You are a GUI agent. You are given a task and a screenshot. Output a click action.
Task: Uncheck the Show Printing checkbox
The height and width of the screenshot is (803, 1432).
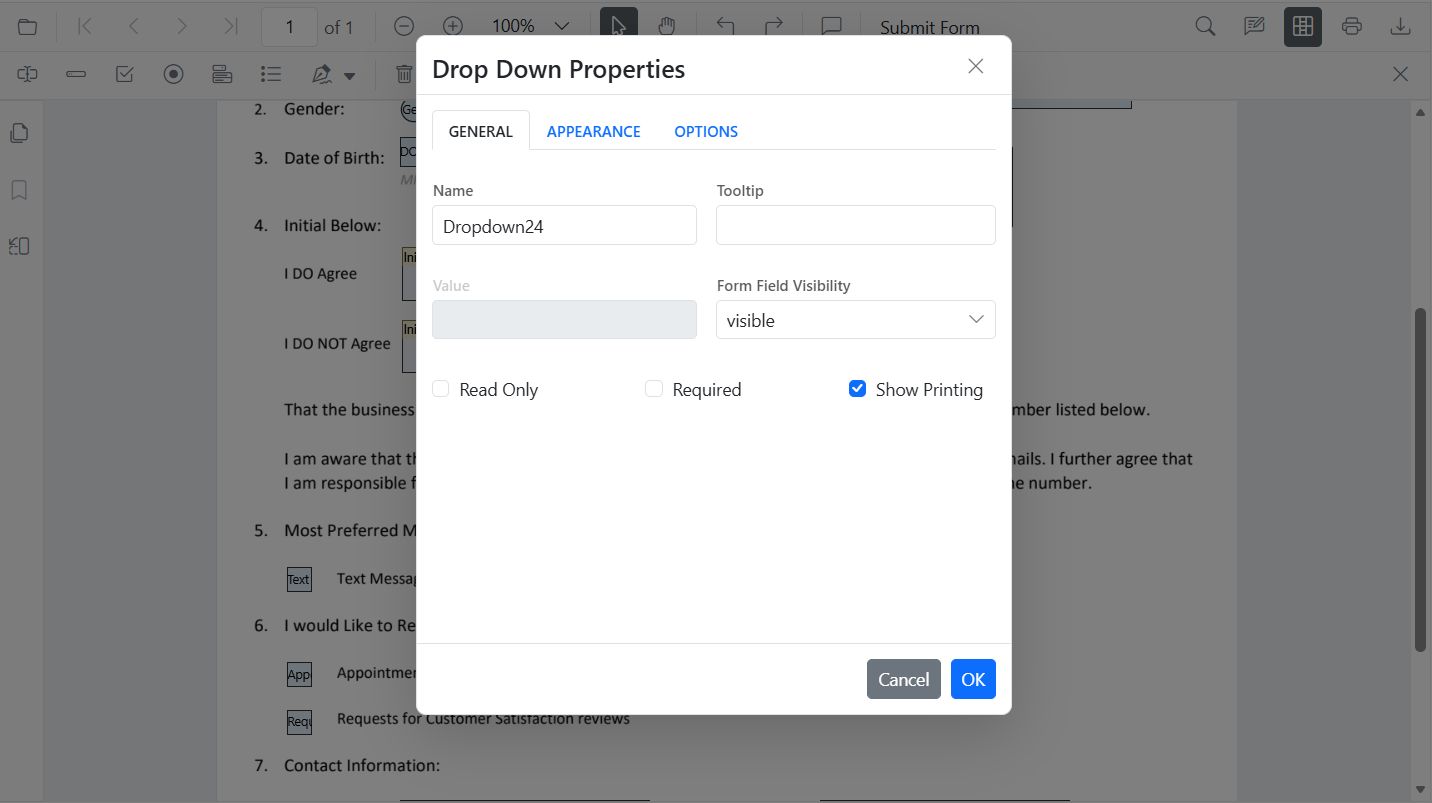pyautogui.click(x=857, y=389)
